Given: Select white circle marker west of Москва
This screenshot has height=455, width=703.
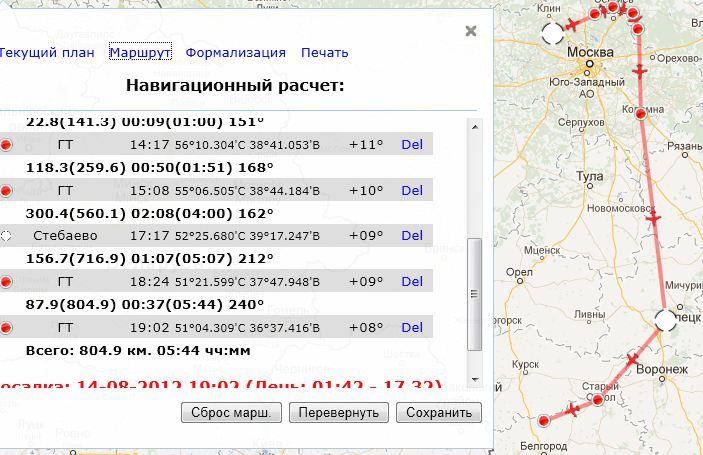Looking at the screenshot, I should coord(552,33).
